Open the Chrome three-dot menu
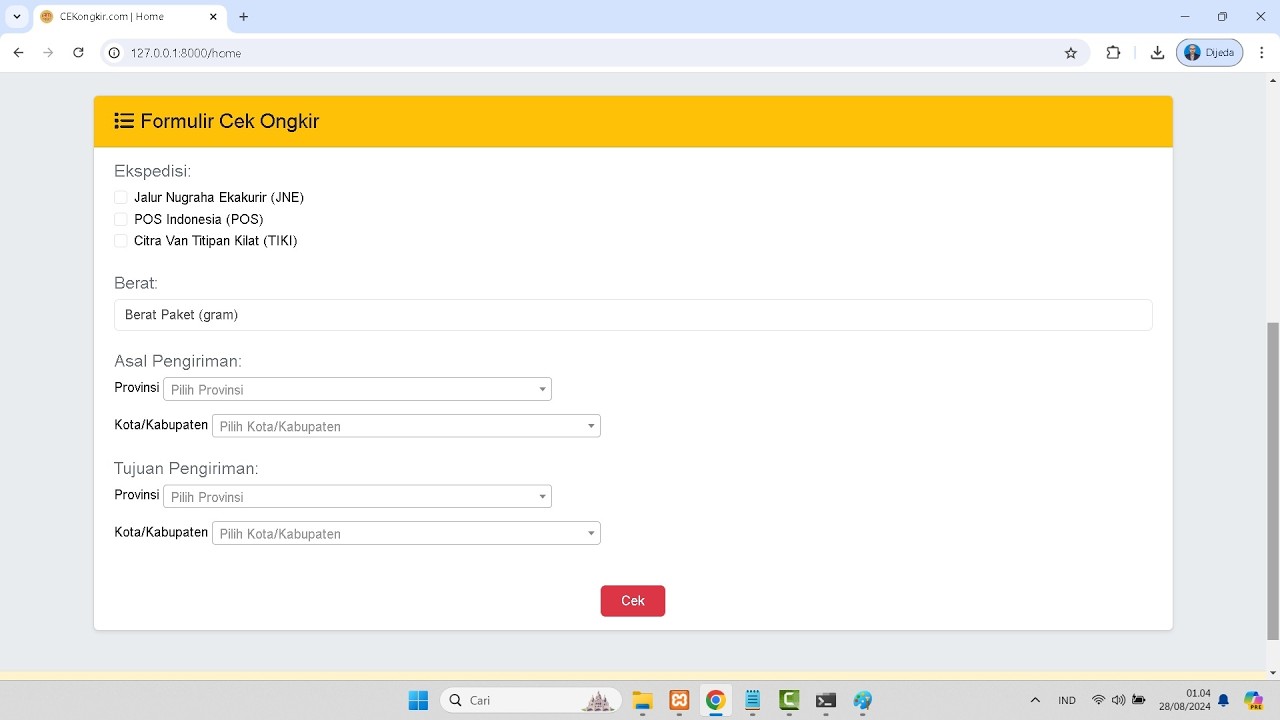This screenshot has width=1280, height=720. point(1260,53)
